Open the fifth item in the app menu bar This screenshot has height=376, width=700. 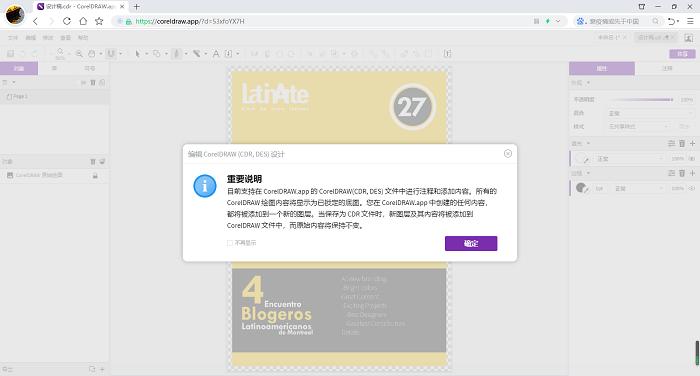[x=83, y=38]
